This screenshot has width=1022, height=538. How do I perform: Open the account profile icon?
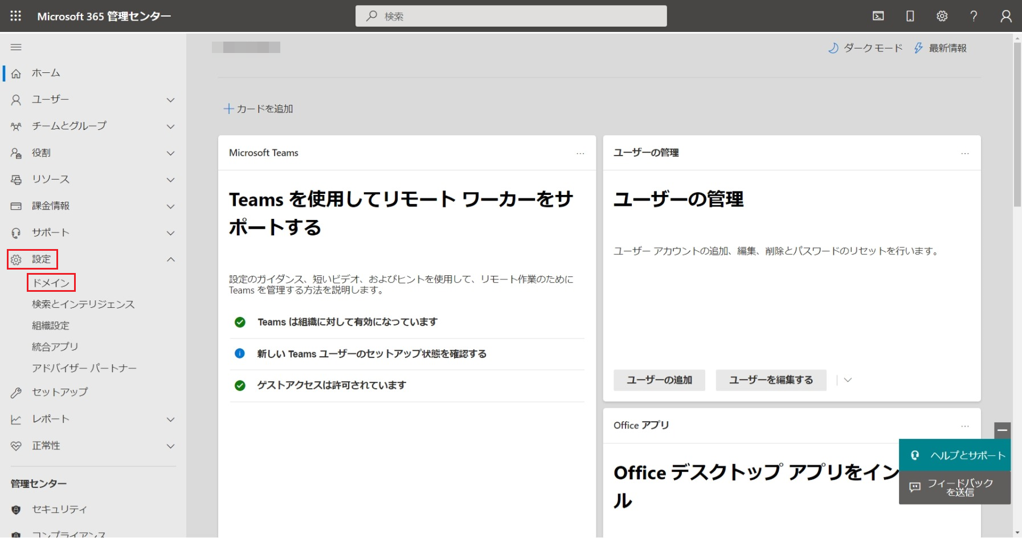pos(1006,16)
